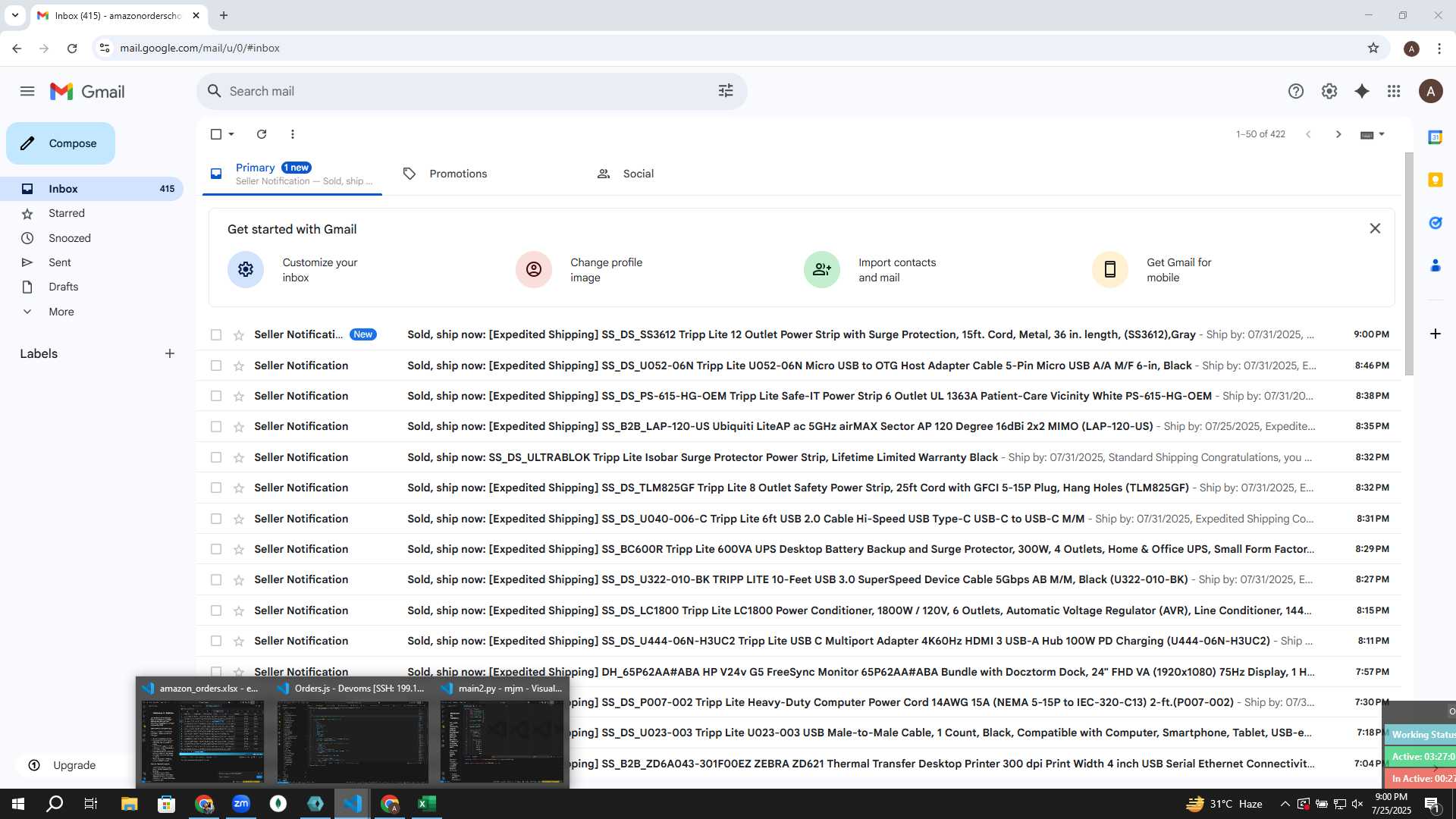Get add-ons plus icon in side panel
The image size is (1456, 819).
1435,334
